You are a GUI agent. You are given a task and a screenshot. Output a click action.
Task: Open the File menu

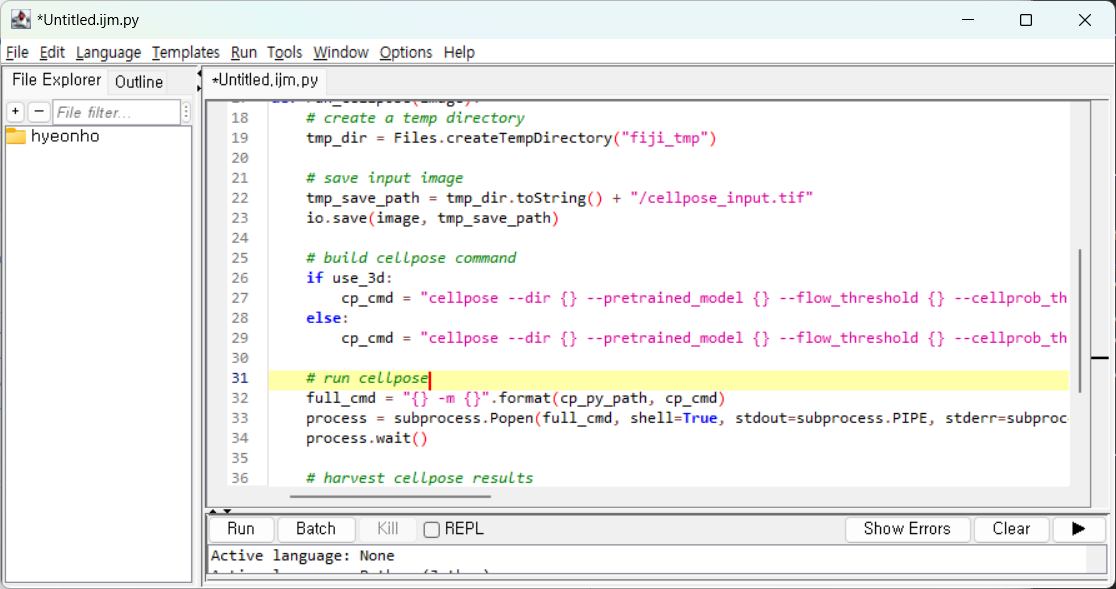[17, 53]
